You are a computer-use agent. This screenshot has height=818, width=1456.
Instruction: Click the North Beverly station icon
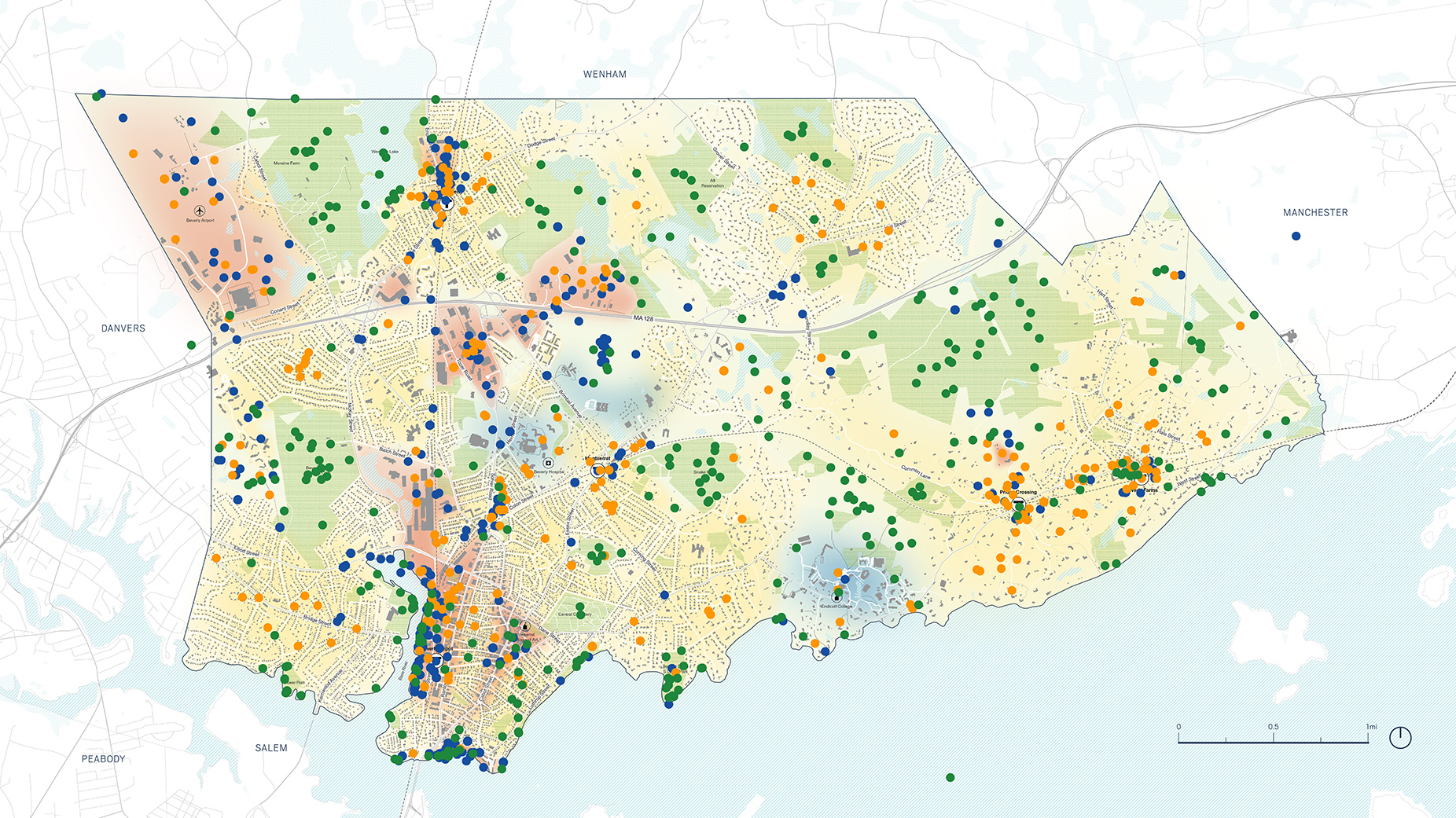point(447,203)
